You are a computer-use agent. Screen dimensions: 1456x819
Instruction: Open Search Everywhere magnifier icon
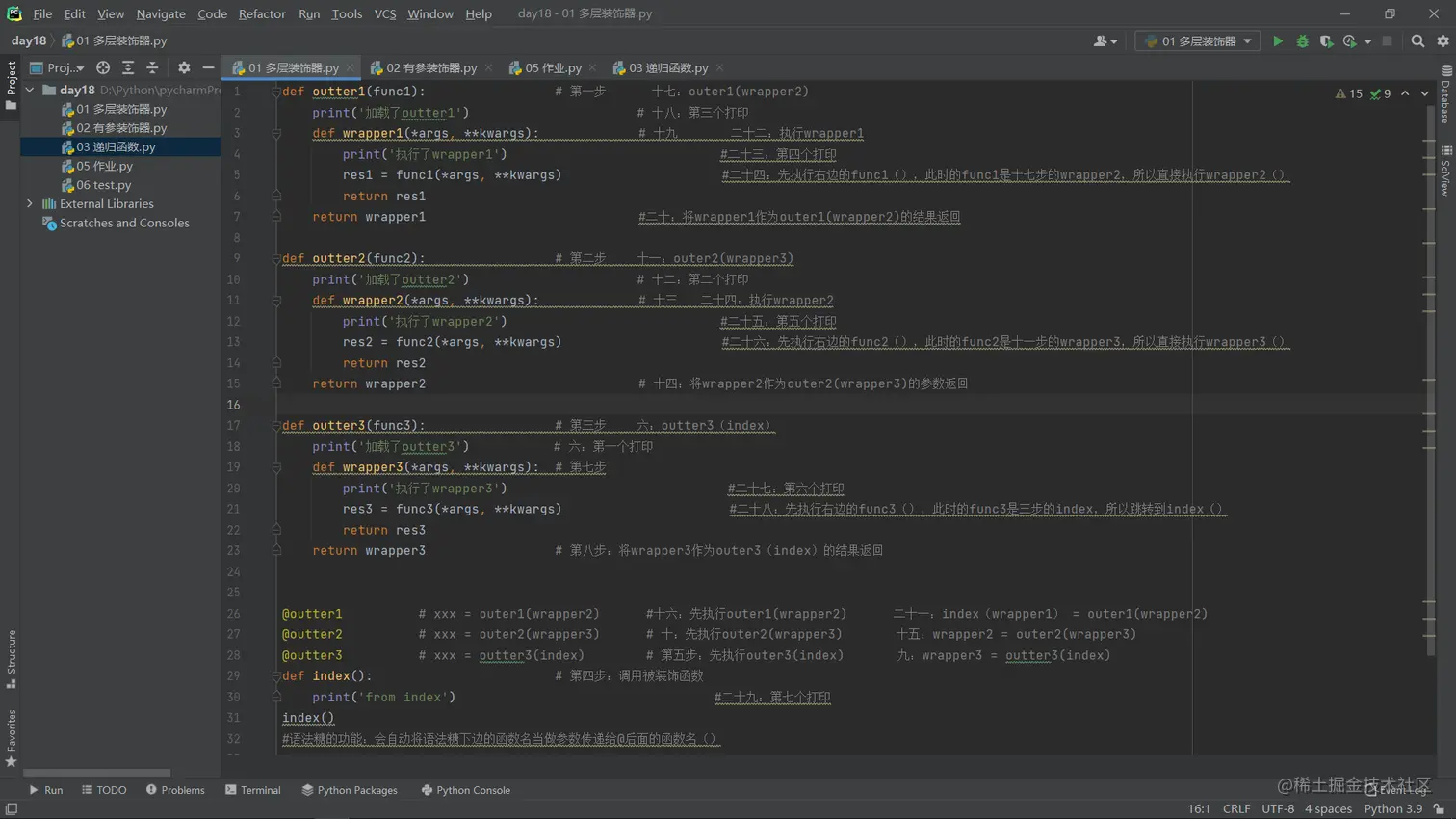1417,41
